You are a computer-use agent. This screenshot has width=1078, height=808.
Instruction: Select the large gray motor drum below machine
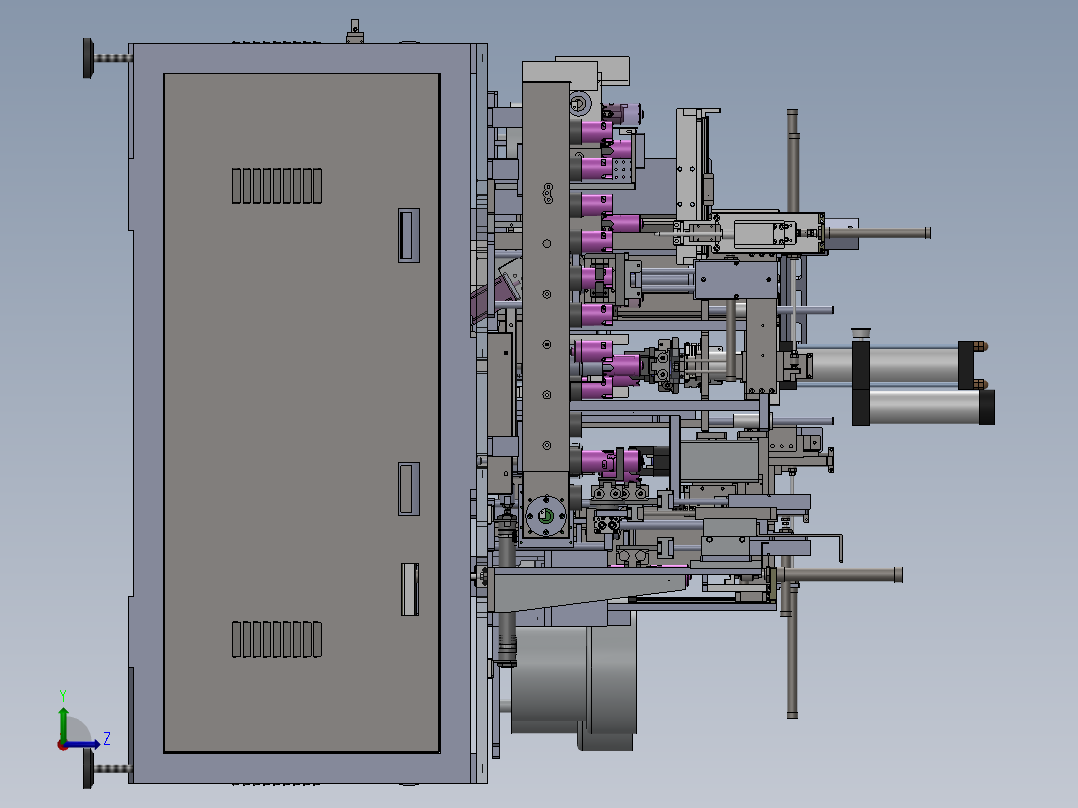click(x=574, y=681)
